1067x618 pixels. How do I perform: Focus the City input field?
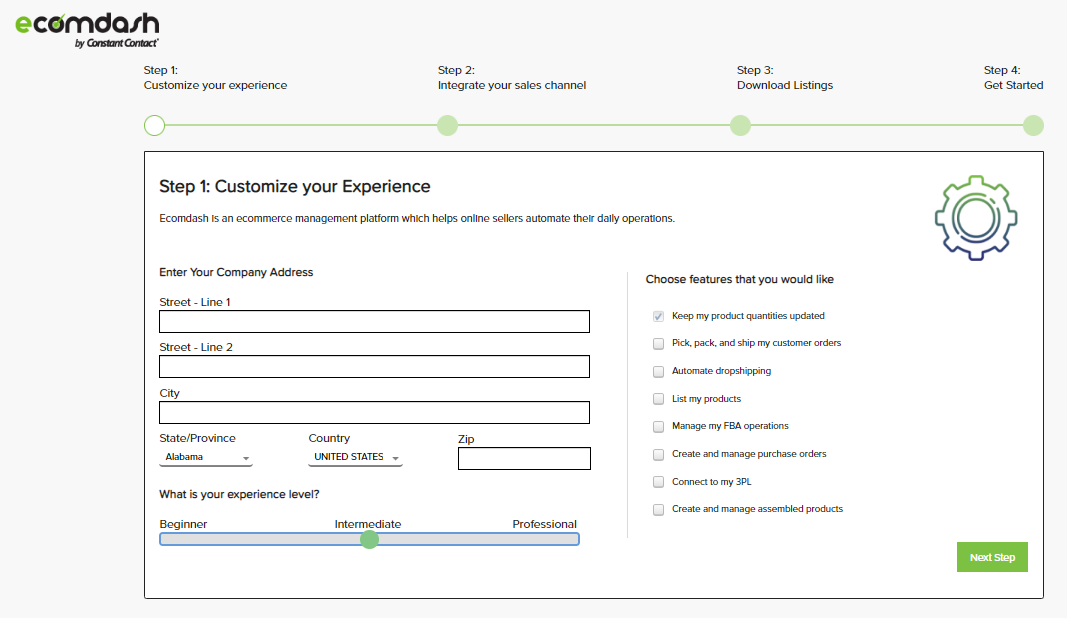pyautogui.click(x=374, y=412)
